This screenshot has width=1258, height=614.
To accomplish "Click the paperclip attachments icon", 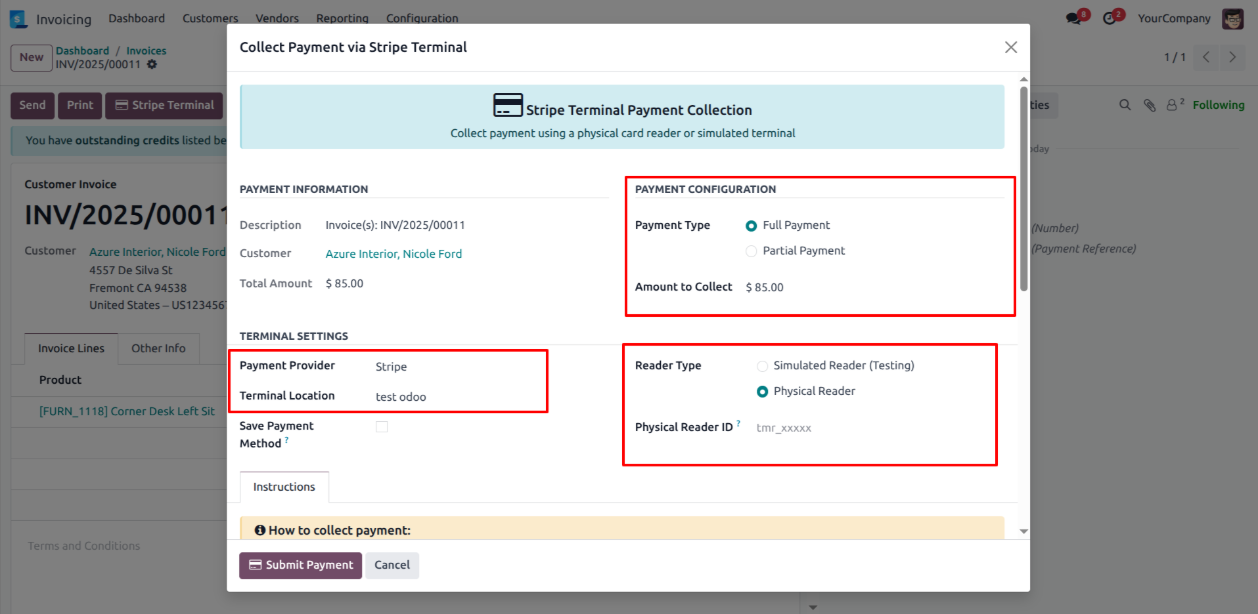I will pos(1150,105).
